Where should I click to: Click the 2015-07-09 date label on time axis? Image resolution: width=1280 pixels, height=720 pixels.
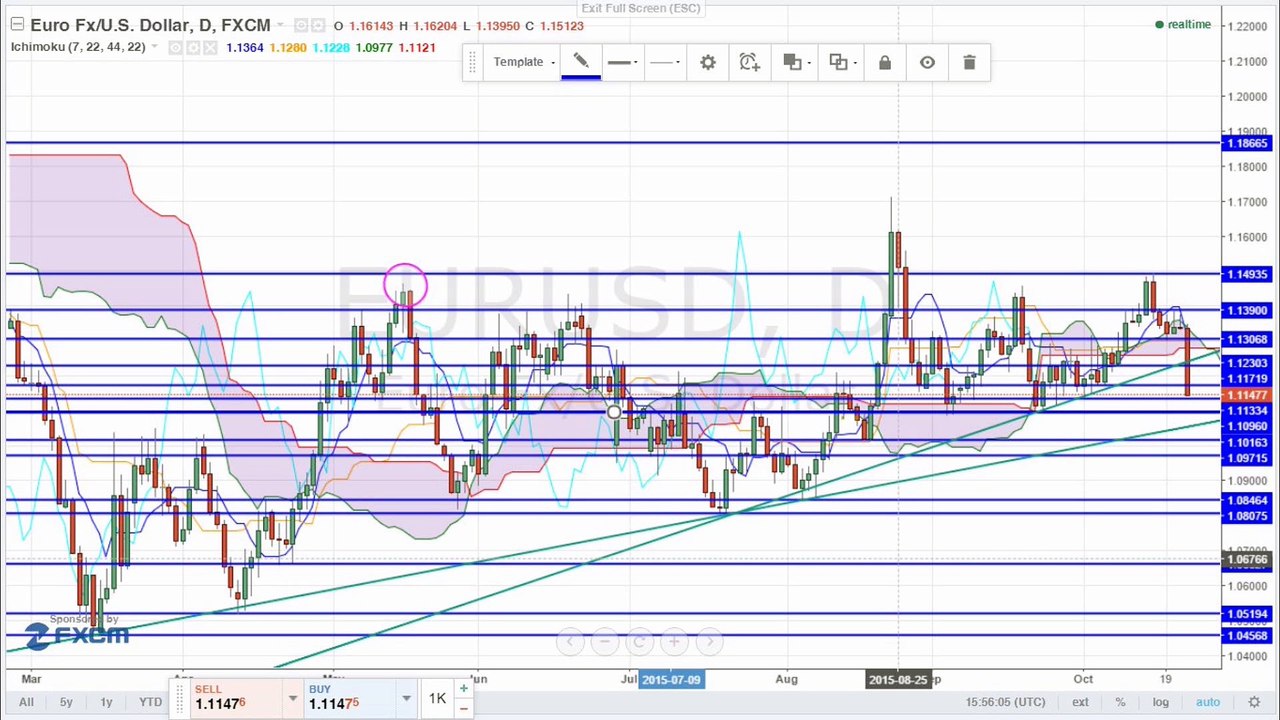671,680
